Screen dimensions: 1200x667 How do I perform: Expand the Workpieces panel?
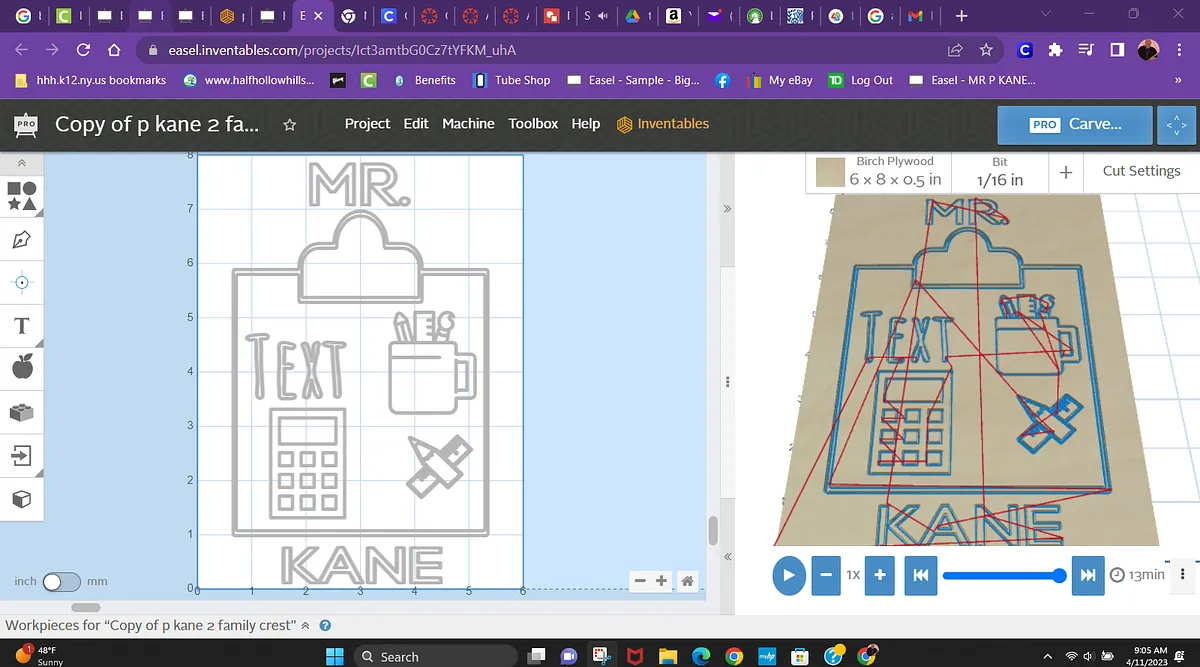(x=306, y=626)
